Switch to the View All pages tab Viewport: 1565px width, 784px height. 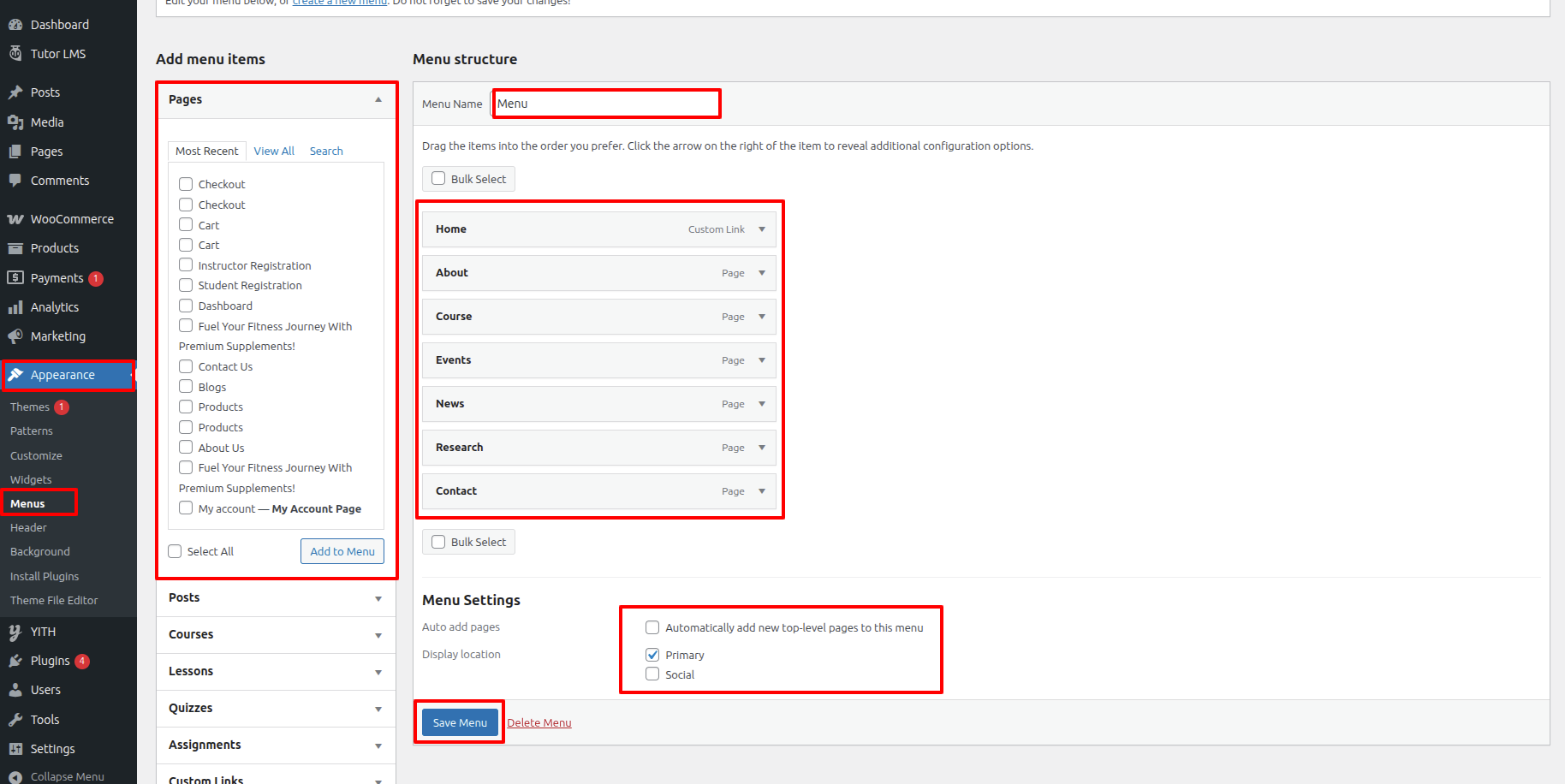point(274,151)
